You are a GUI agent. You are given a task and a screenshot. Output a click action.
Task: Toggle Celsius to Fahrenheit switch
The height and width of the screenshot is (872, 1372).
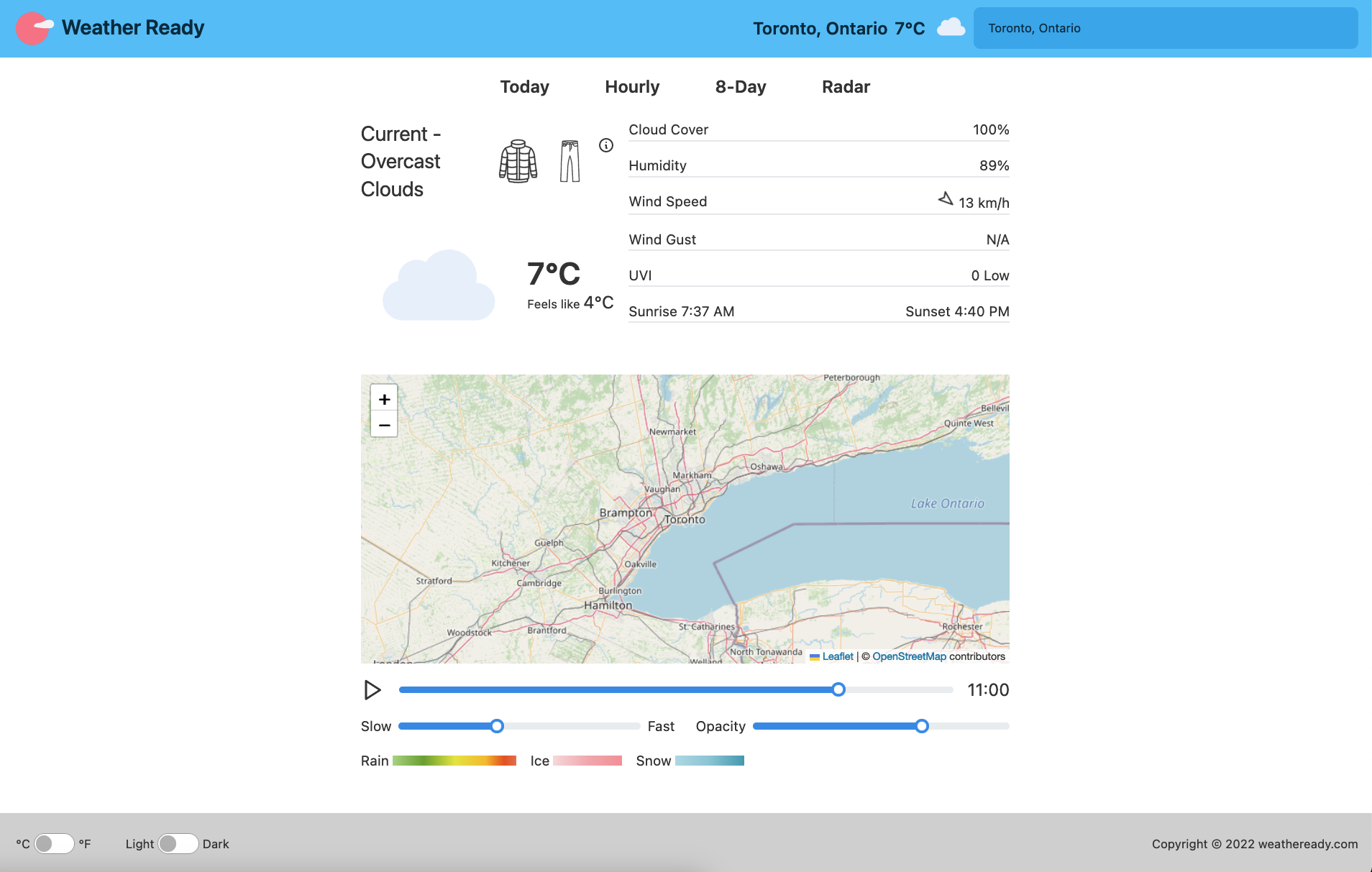pos(54,843)
